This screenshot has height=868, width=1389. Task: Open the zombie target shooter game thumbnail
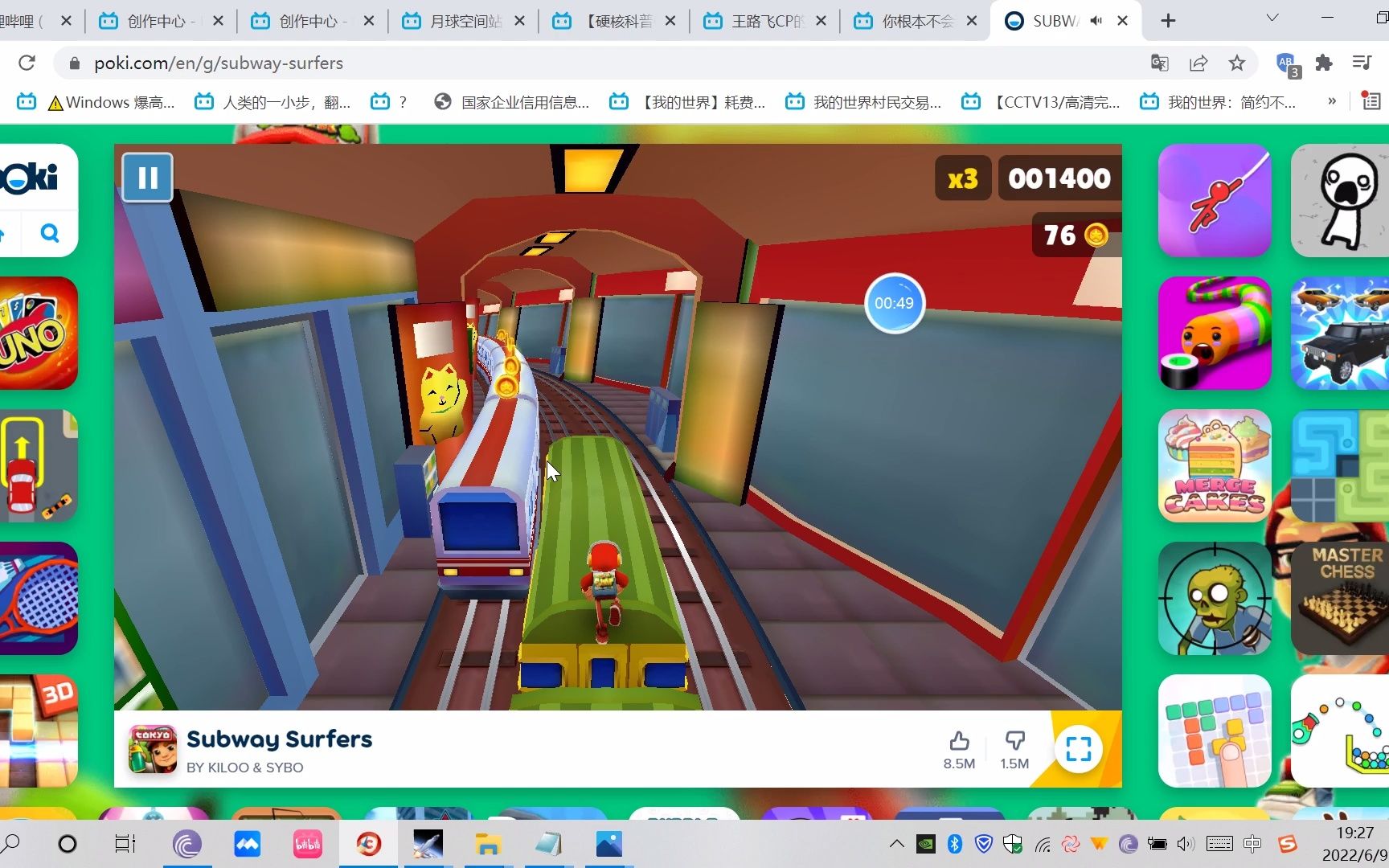[1215, 598]
